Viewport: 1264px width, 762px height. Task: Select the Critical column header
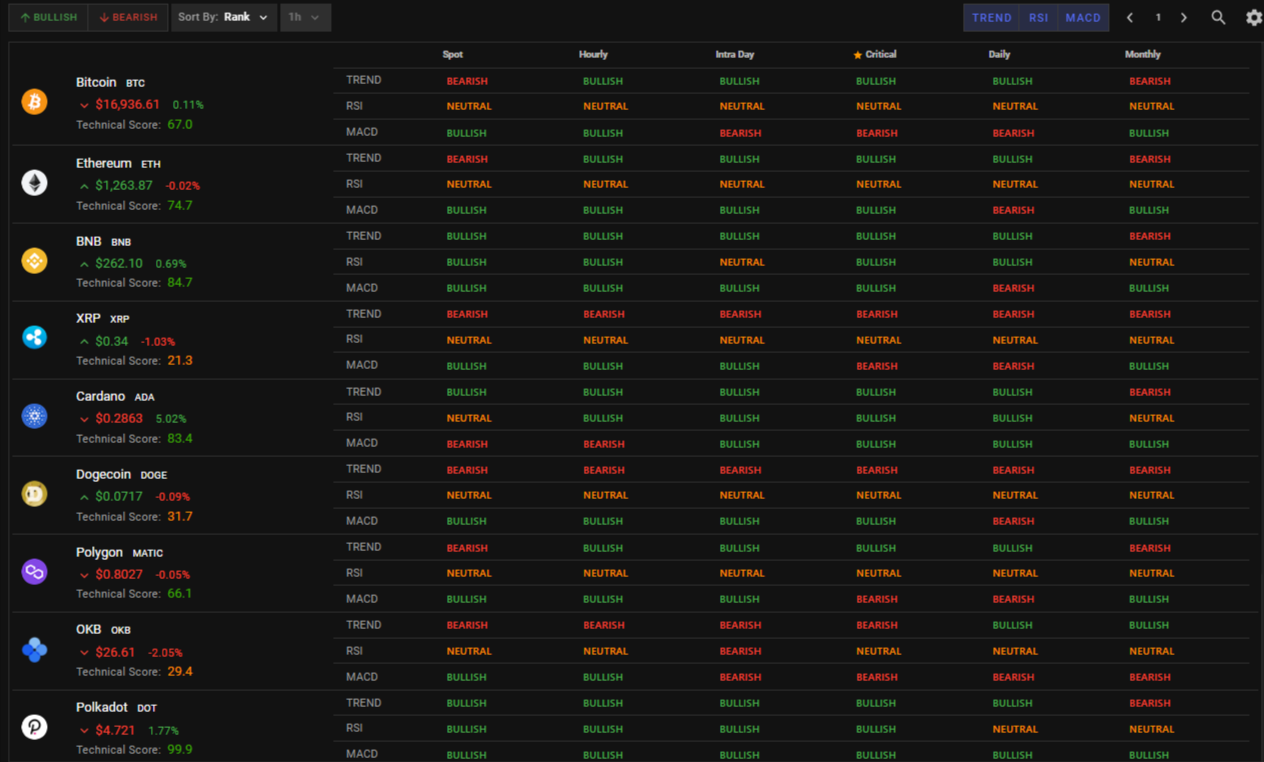coord(881,55)
